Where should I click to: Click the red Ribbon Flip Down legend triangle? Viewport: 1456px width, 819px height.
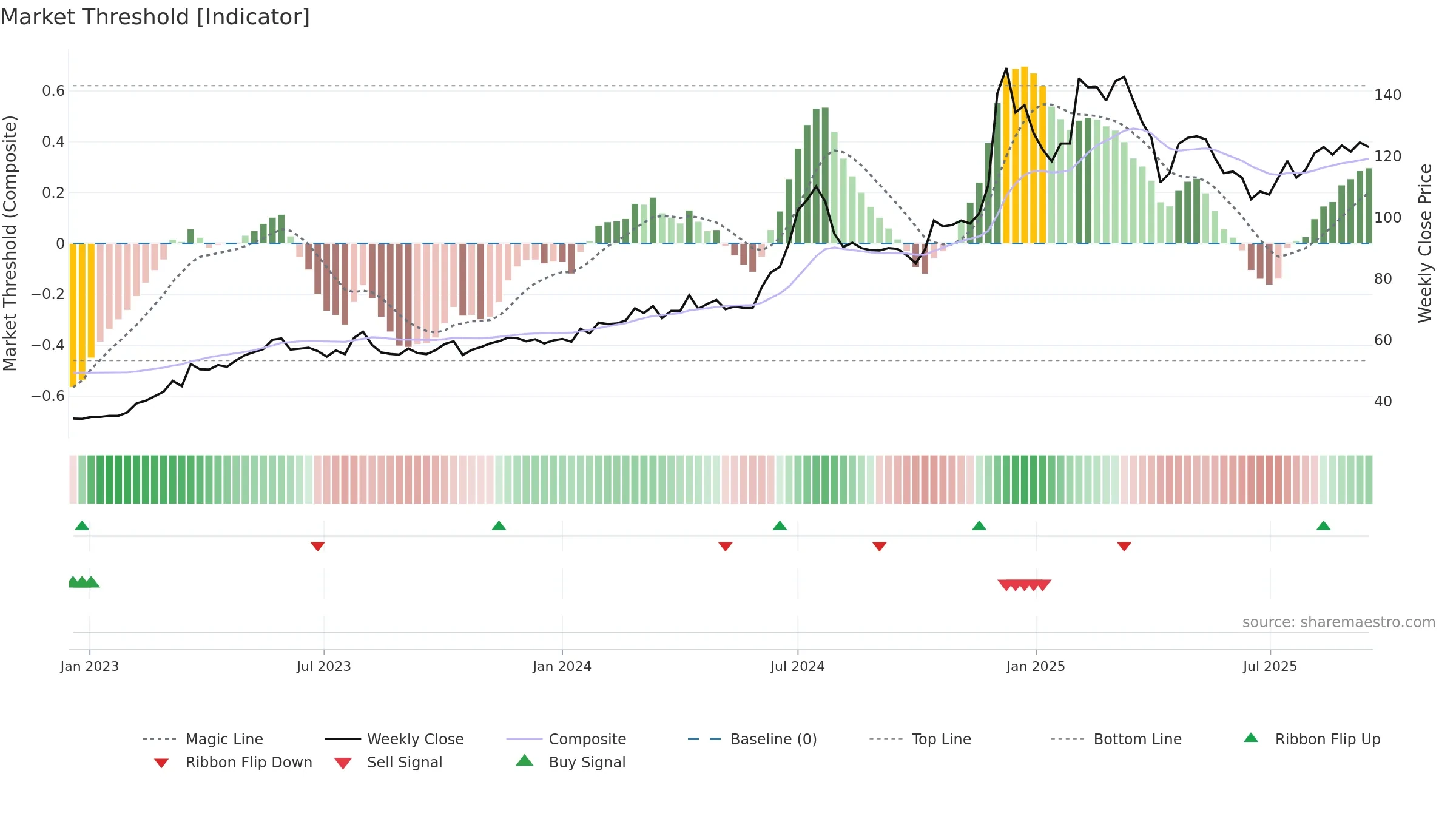(161, 763)
